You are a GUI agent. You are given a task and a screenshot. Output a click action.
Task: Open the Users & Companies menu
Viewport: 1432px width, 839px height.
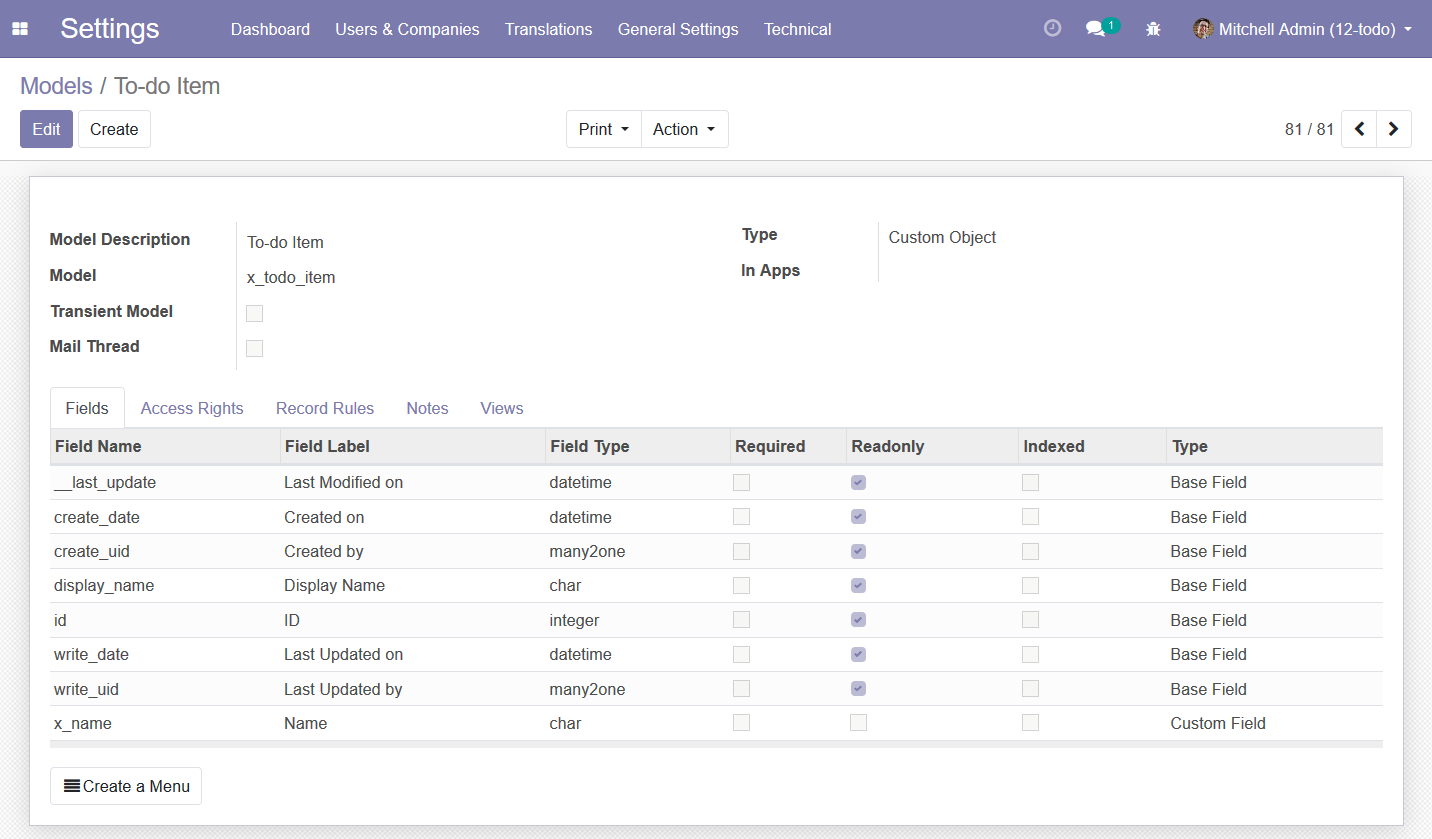tap(407, 29)
